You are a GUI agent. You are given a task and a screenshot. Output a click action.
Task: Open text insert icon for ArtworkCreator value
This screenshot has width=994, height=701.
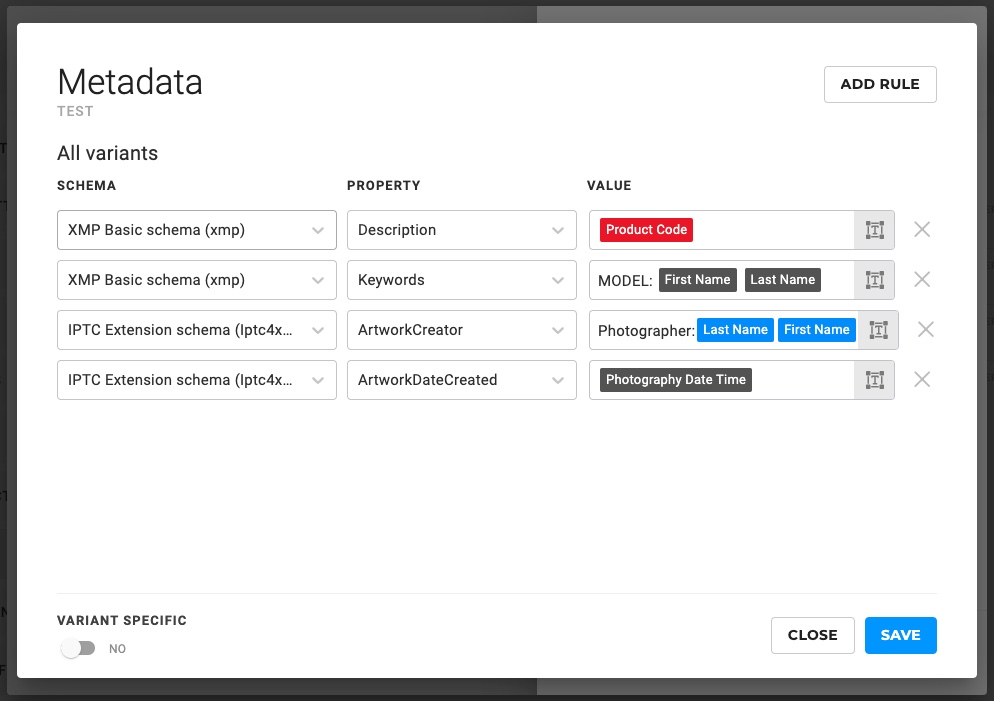point(878,330)
